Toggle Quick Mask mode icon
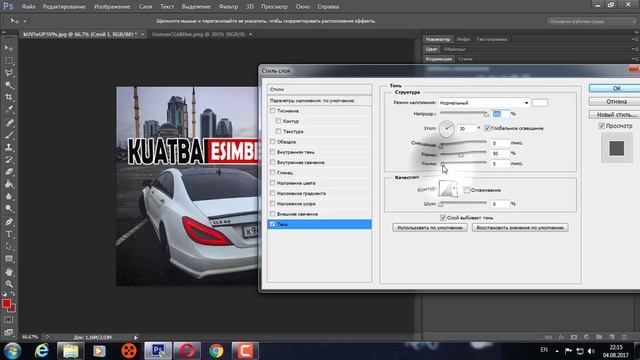This screenshot has width=640, height=360. 9,320
